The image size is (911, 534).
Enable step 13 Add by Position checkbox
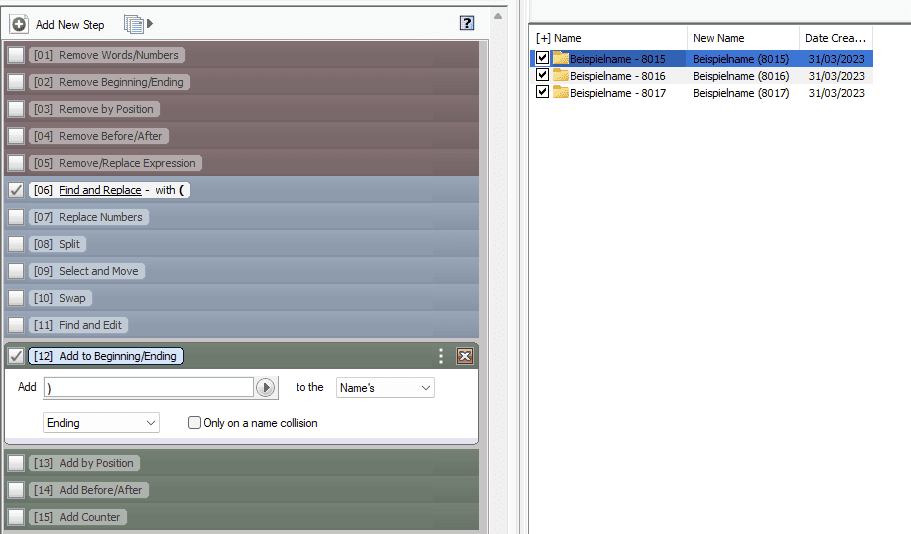click(16, 463)
